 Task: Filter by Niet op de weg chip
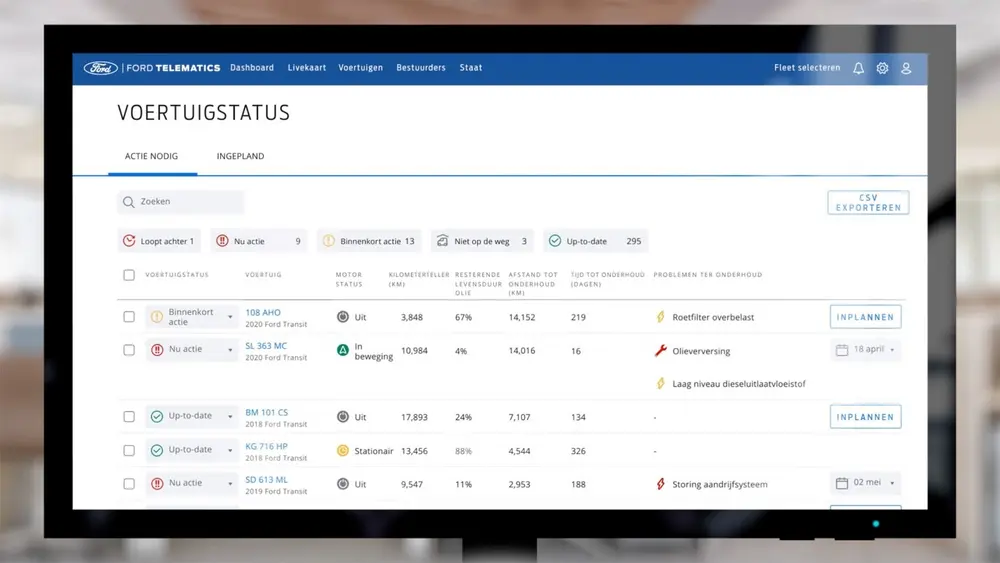point(482,241)
